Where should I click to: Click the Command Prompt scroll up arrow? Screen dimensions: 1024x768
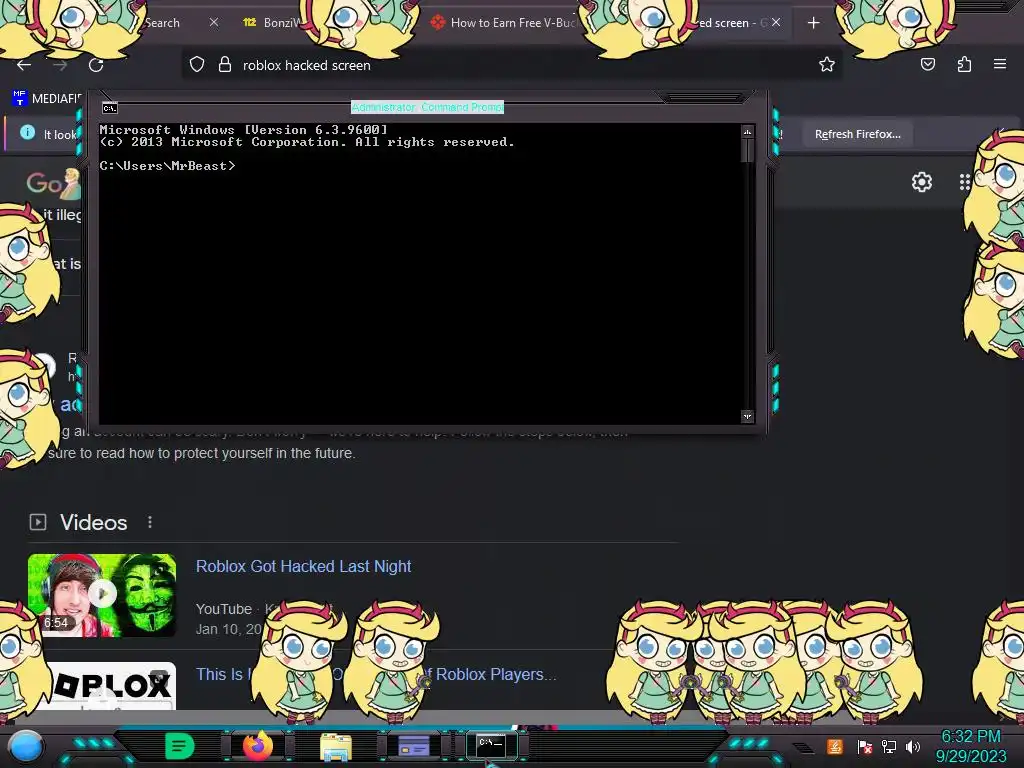tap(747, 133)
